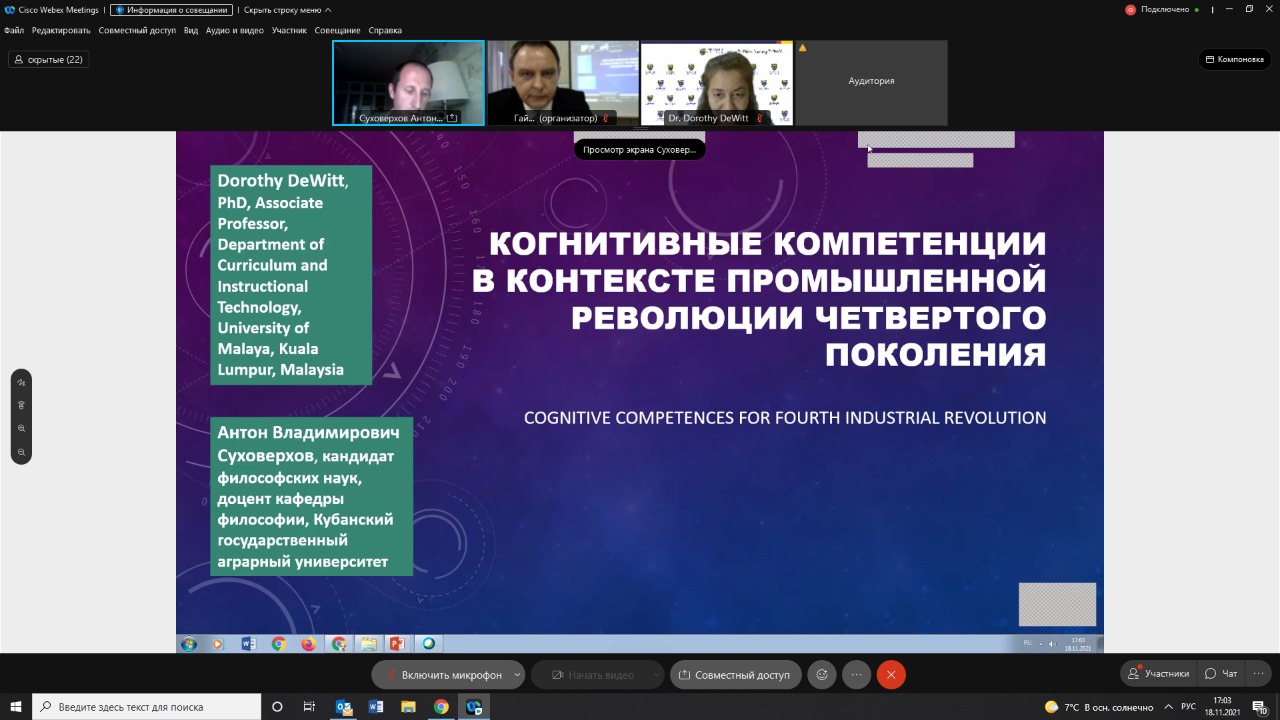Click the bottom magnifier zoom icon in left toolbar

click(21, 452)
